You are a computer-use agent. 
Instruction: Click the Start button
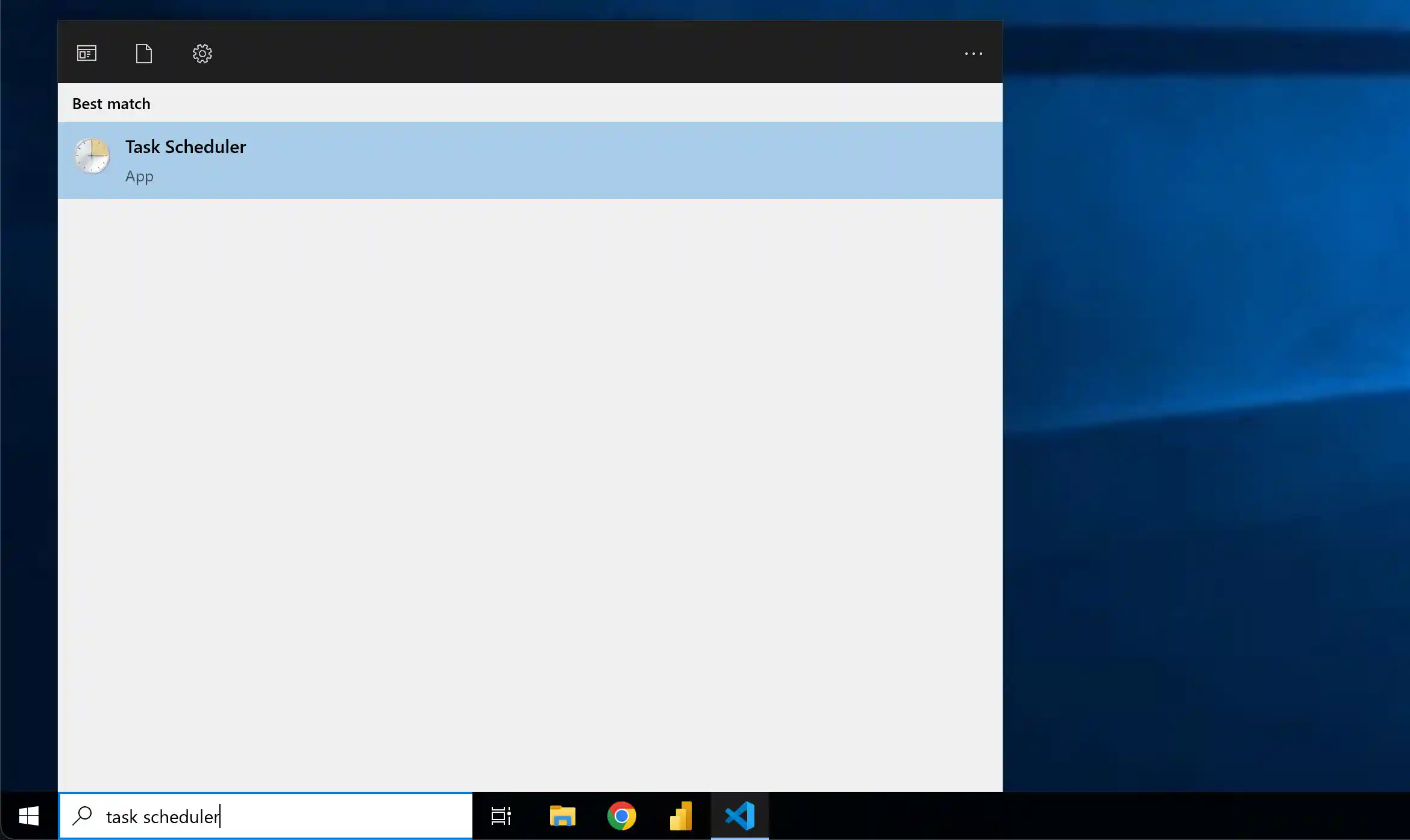click(28, 816)
